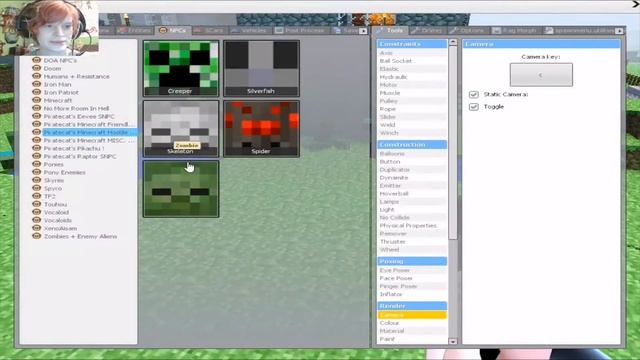Click tool list scrollbar up arrow
Image resolution: width=640 pixels, height=360 pixels.
point(453,42)
